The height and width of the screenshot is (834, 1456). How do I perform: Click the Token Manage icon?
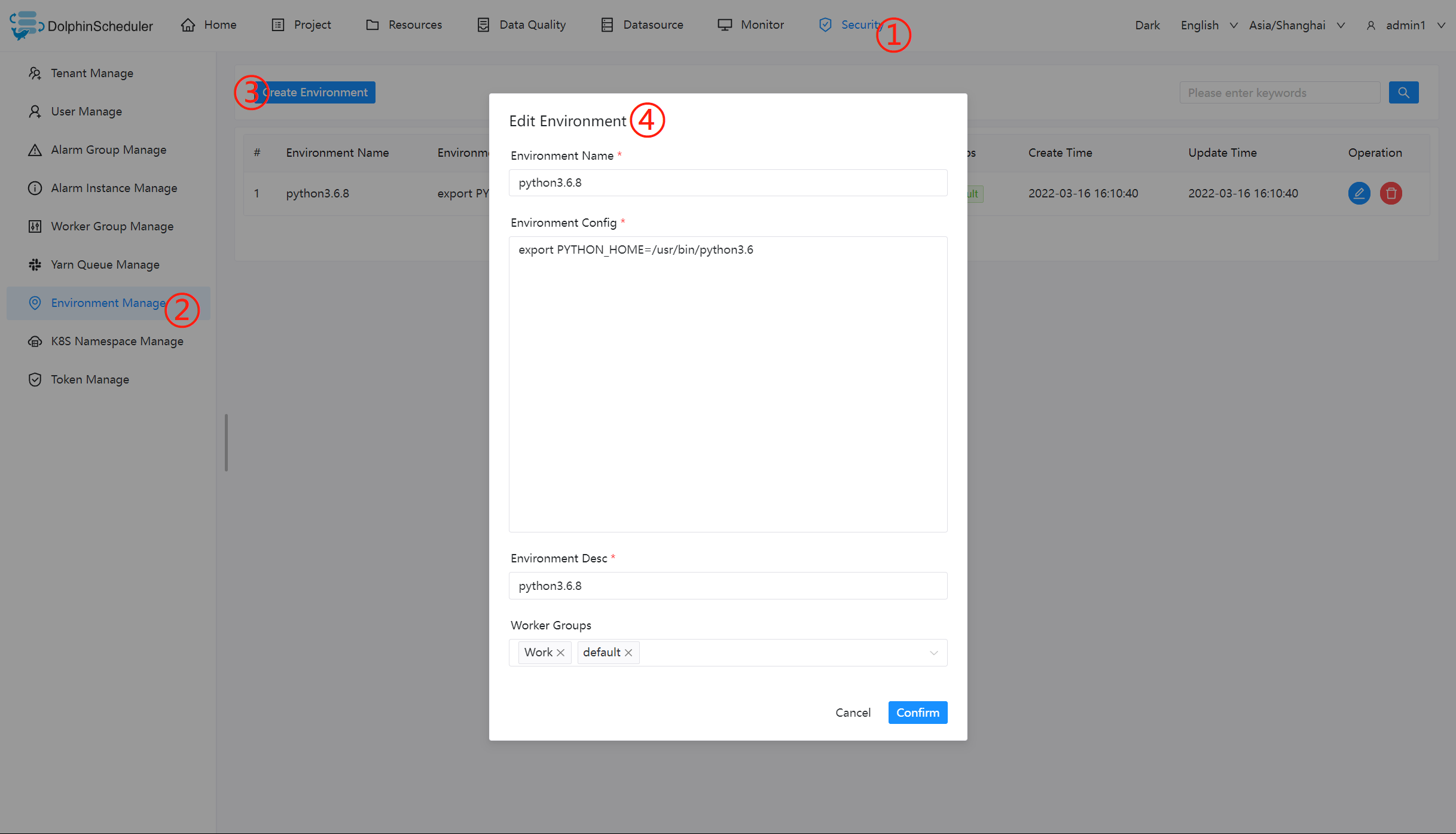pos(34,379)
